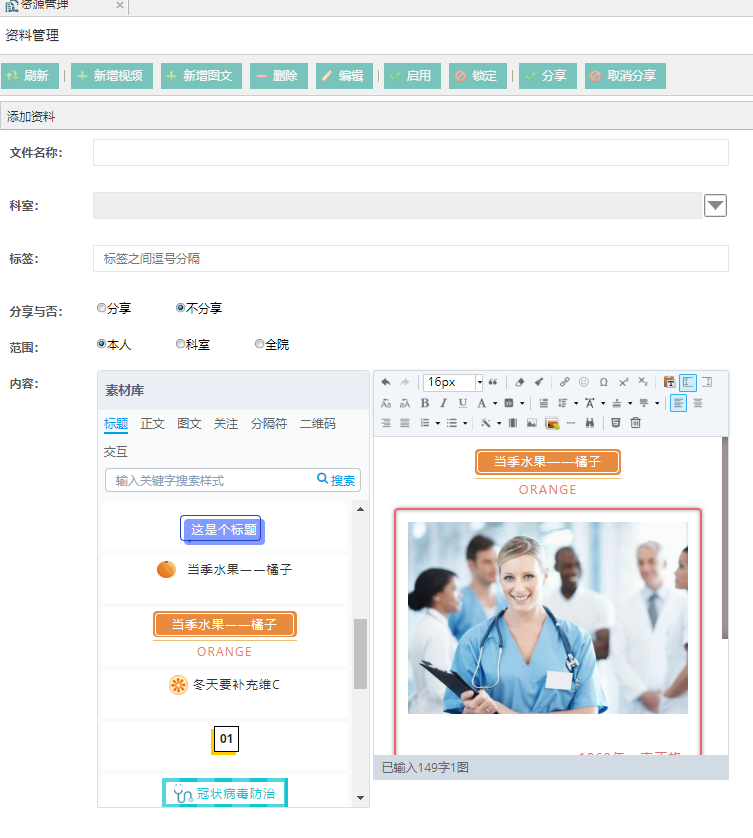Align text right in editor

point(386,423)
